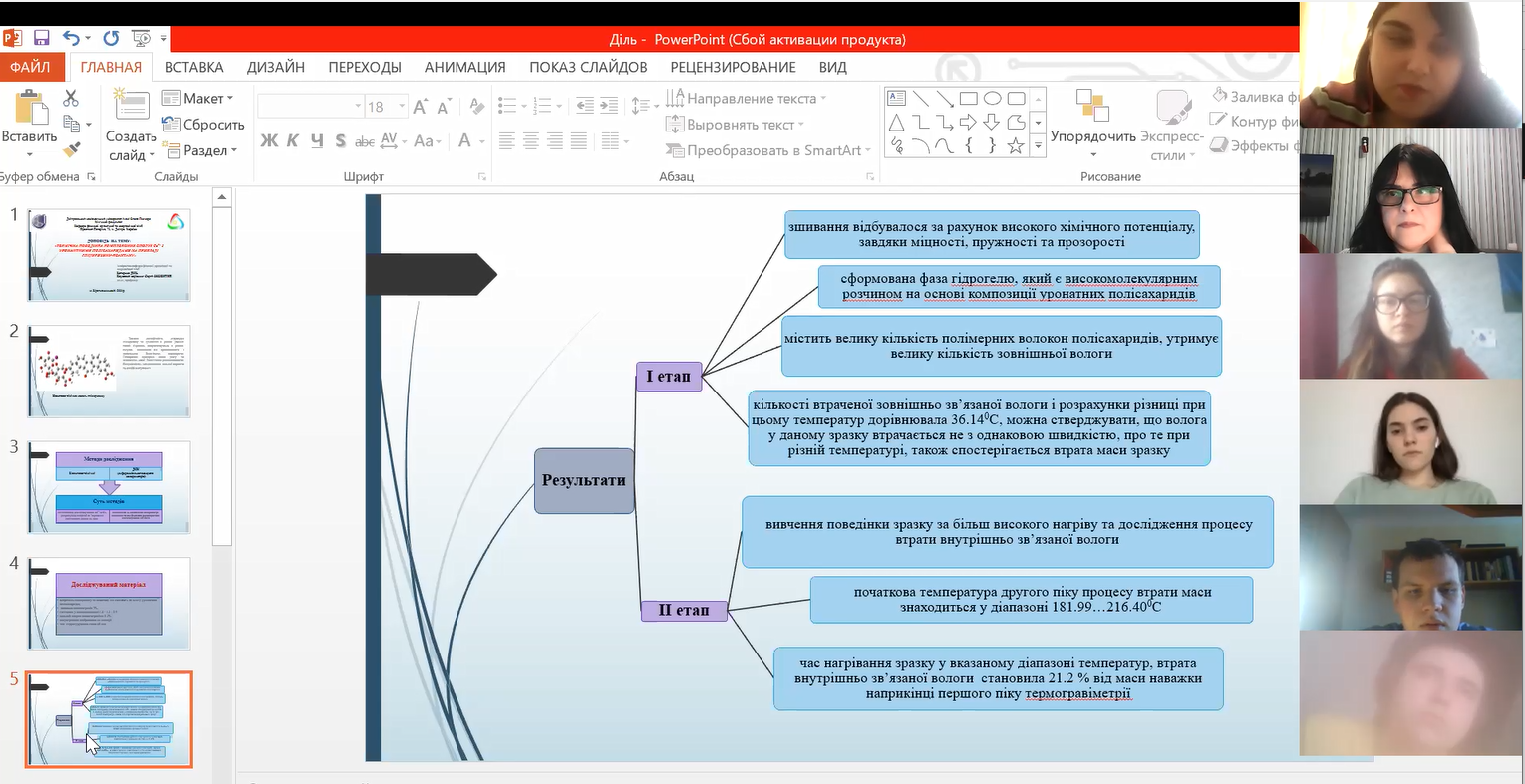Open the Макет layout dropdown

pos(207,98)
